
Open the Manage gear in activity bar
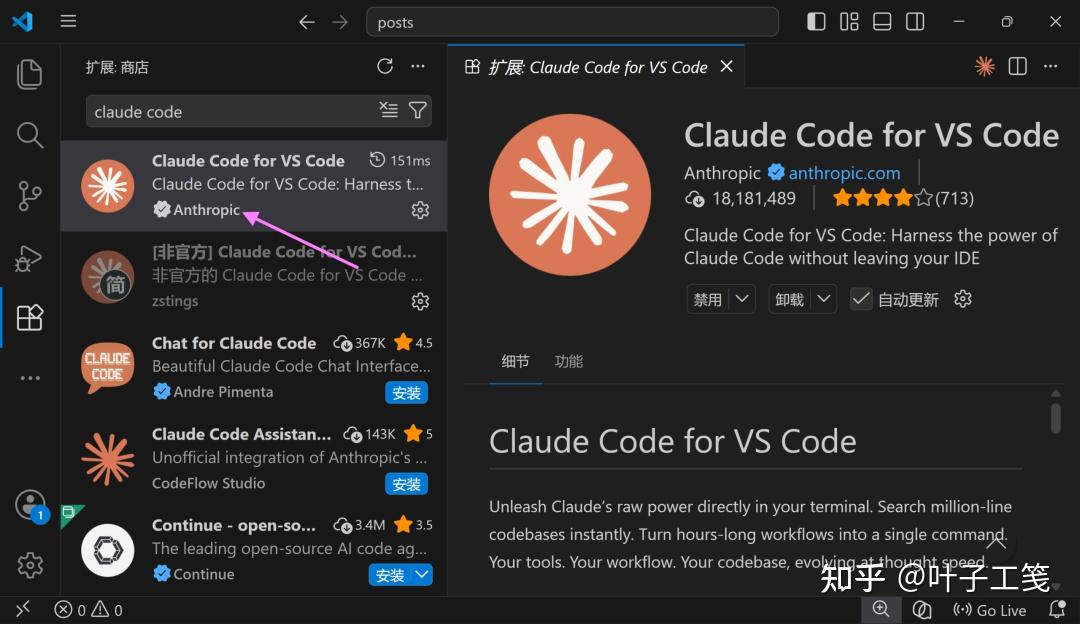tap(30, 565)
